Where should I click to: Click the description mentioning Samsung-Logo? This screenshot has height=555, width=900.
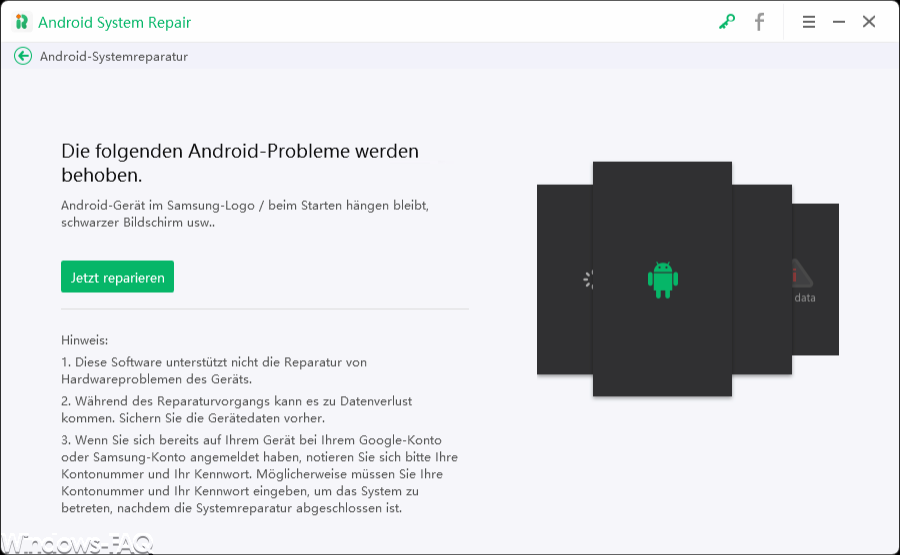(245, 214)
